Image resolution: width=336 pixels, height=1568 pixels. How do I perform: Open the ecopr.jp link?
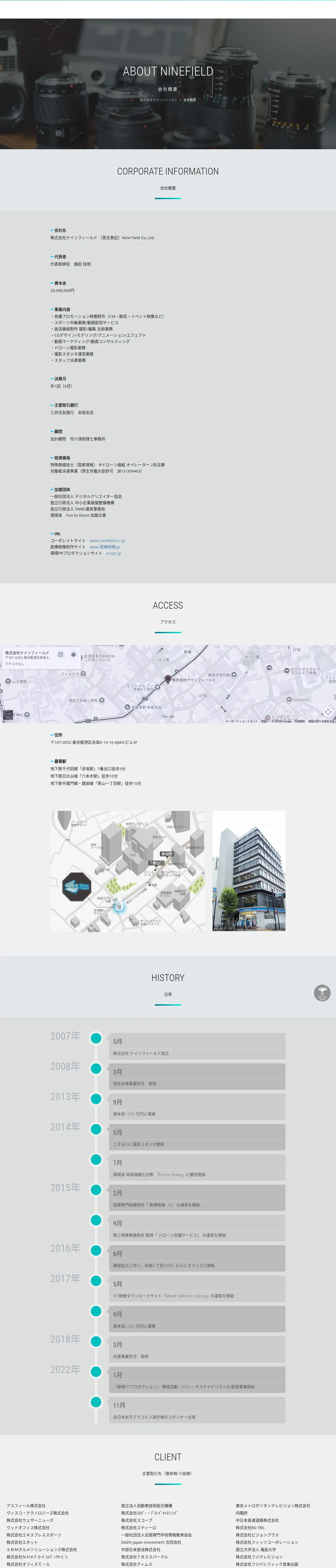113,553
